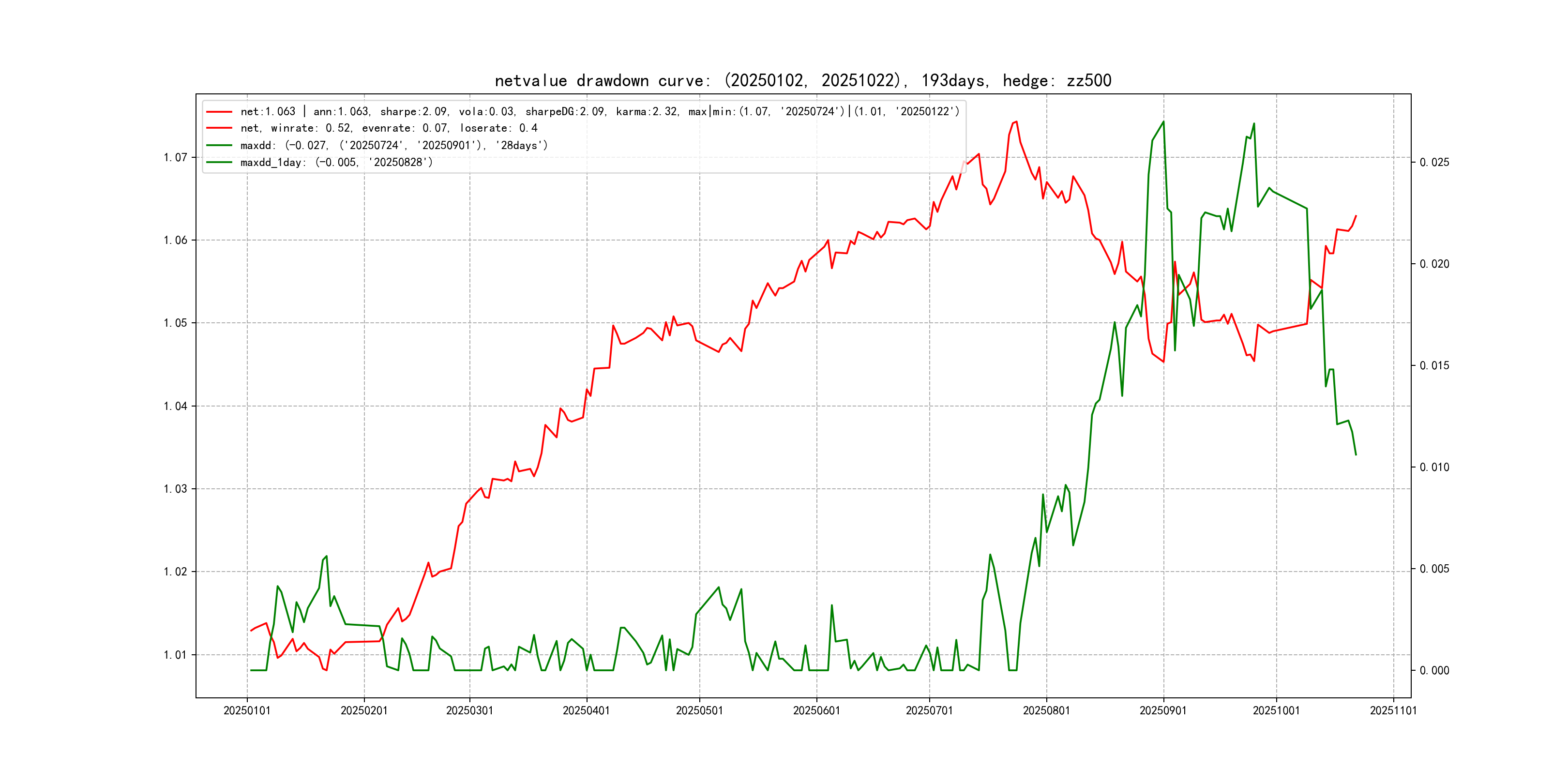
Task: Select the legend text showing winrate: 0.52
Action: point(389,128)
